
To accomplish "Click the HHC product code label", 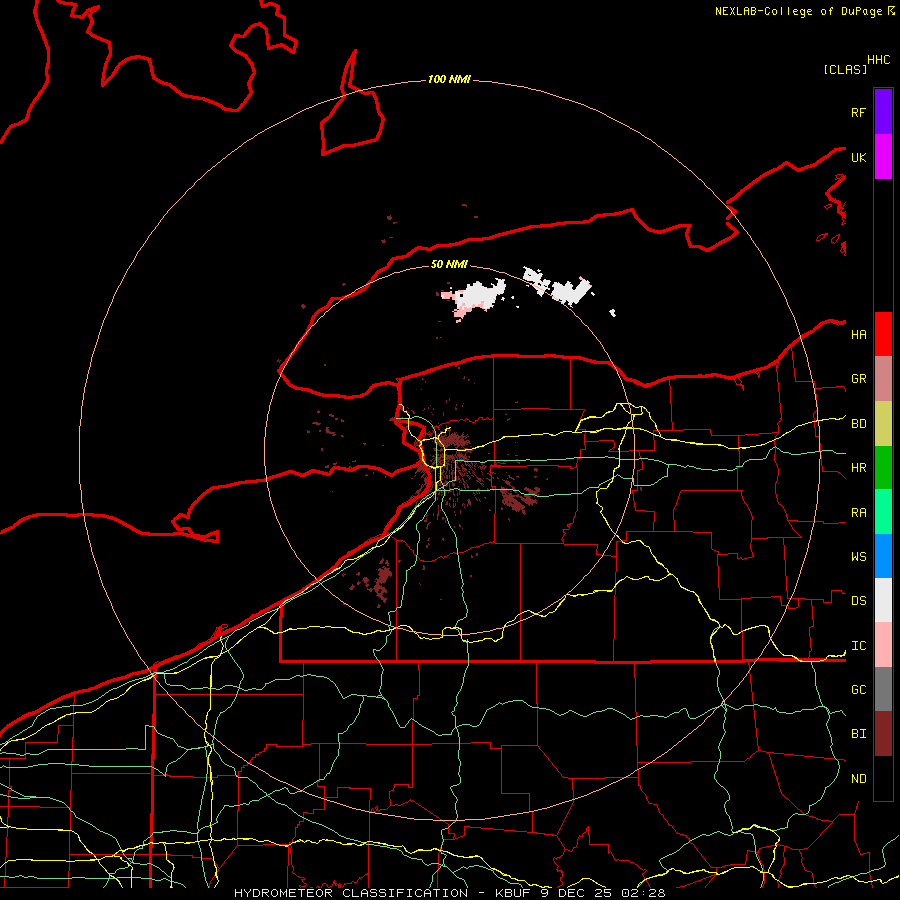I will (x=879, y=60).
